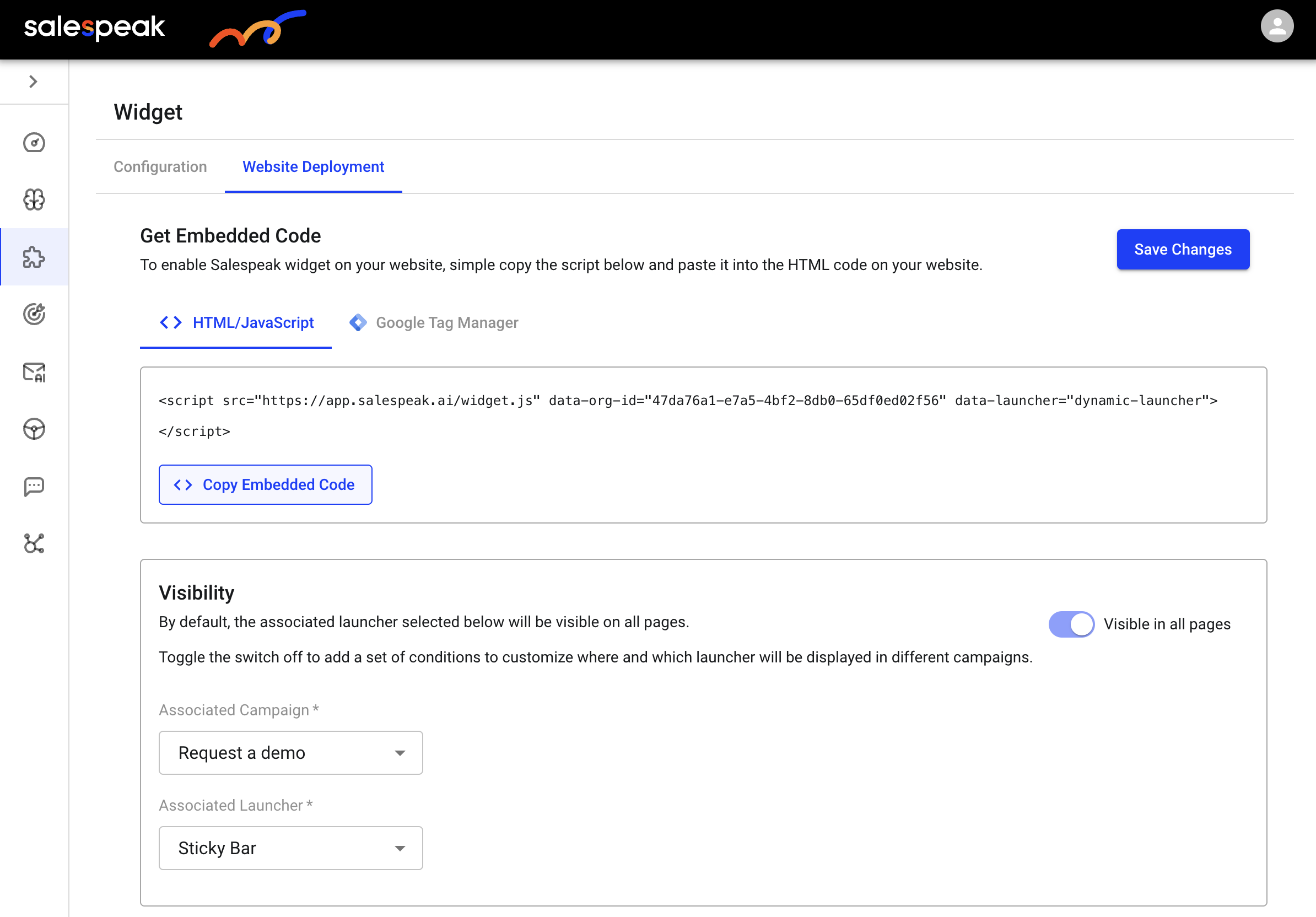Click the Widget page heading
This screenshot has height=917, width=1316.
pyautogui.click(x=148, y=112)
